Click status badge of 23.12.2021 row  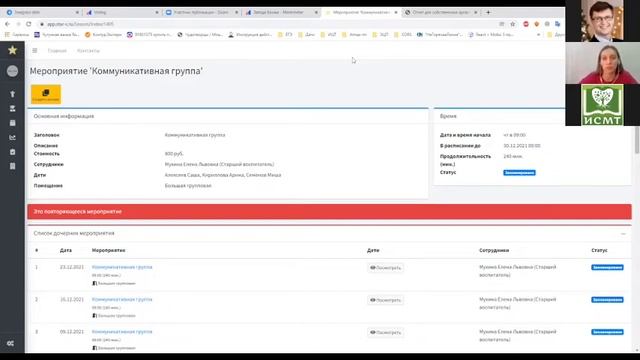(607, 267)
